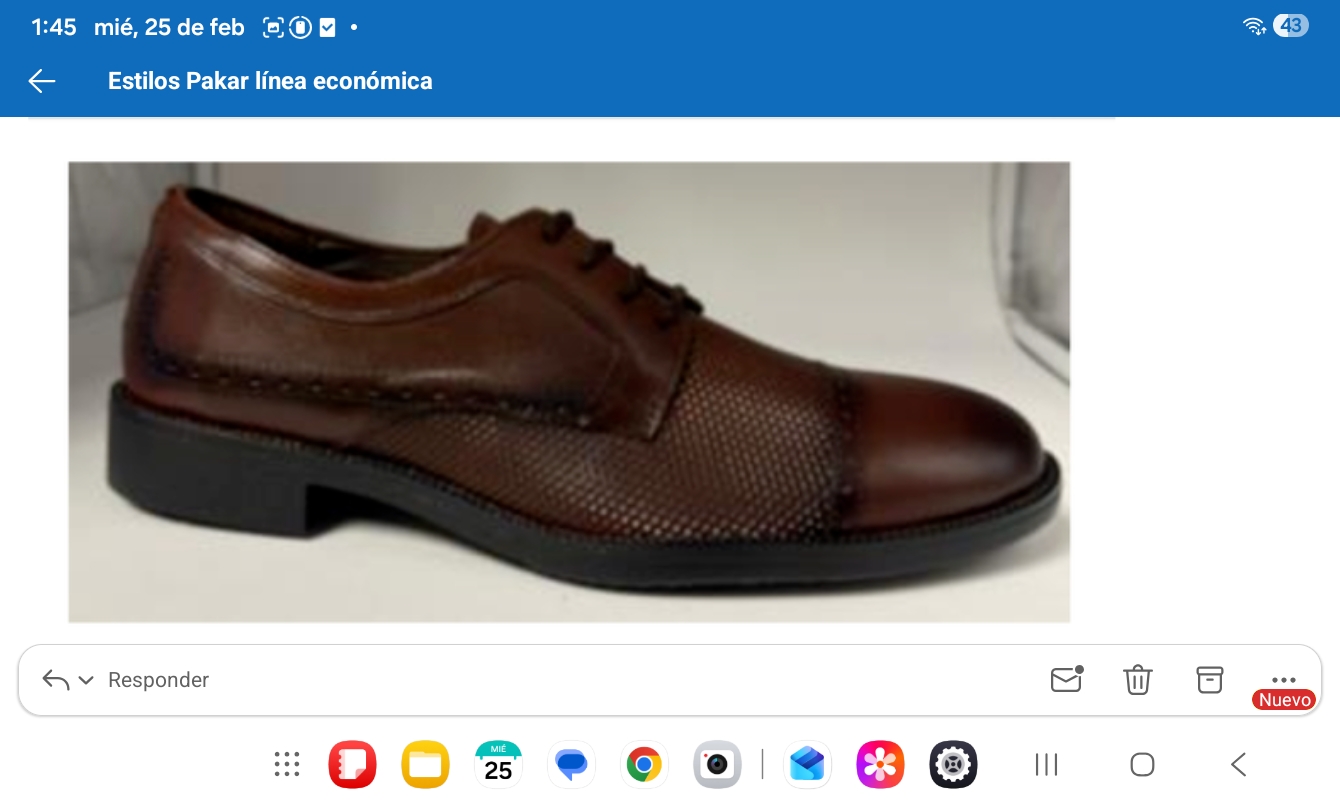Tap the email subject Estilos Pakar línea económica
The width and height of the screenshot is (1340, 800).
270,81
